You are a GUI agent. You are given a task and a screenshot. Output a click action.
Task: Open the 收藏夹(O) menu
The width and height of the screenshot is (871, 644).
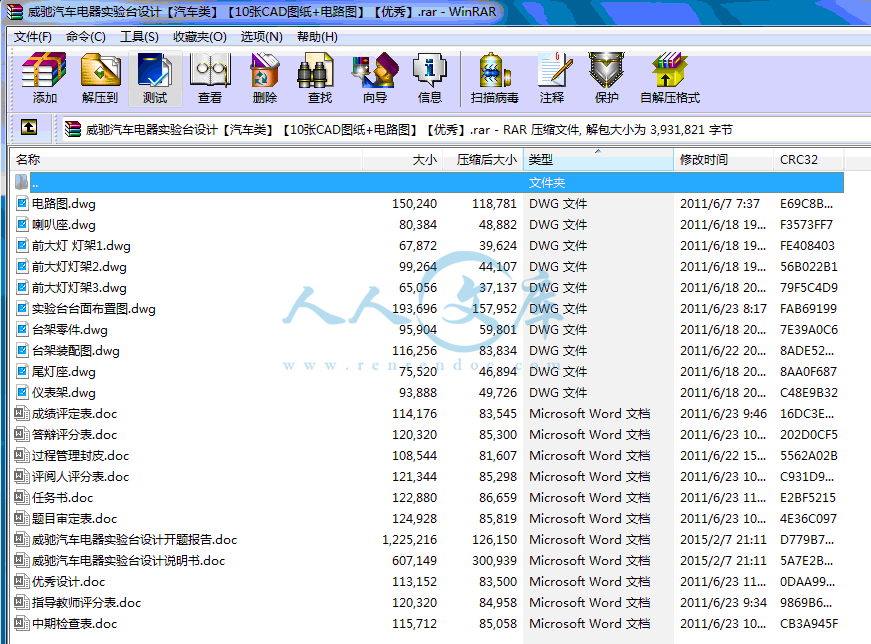click(199, 37)
